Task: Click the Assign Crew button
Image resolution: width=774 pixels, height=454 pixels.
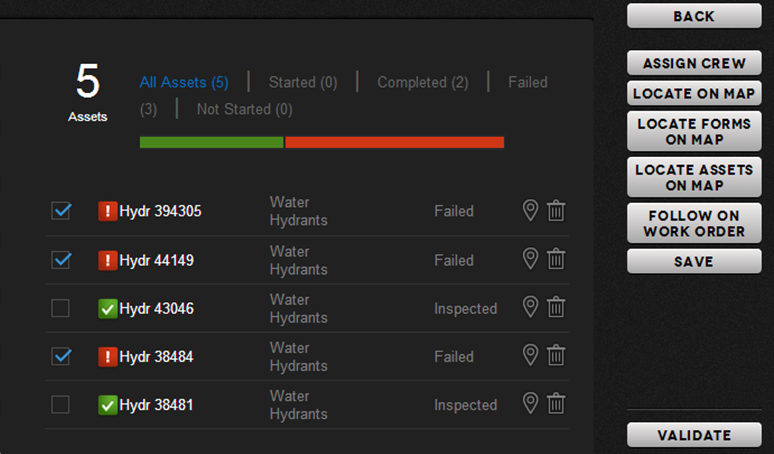Action: (694, 63)
